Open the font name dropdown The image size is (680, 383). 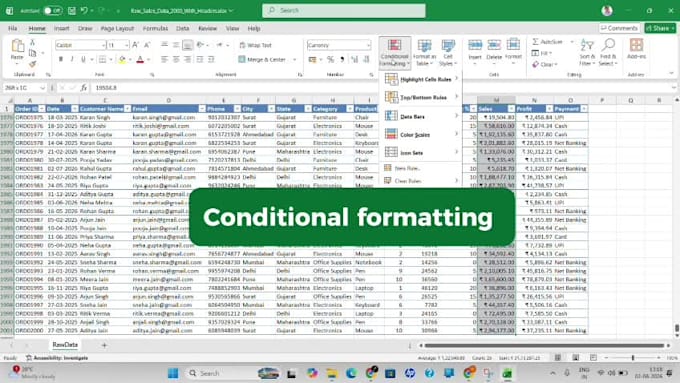click(x=103, y=45)
